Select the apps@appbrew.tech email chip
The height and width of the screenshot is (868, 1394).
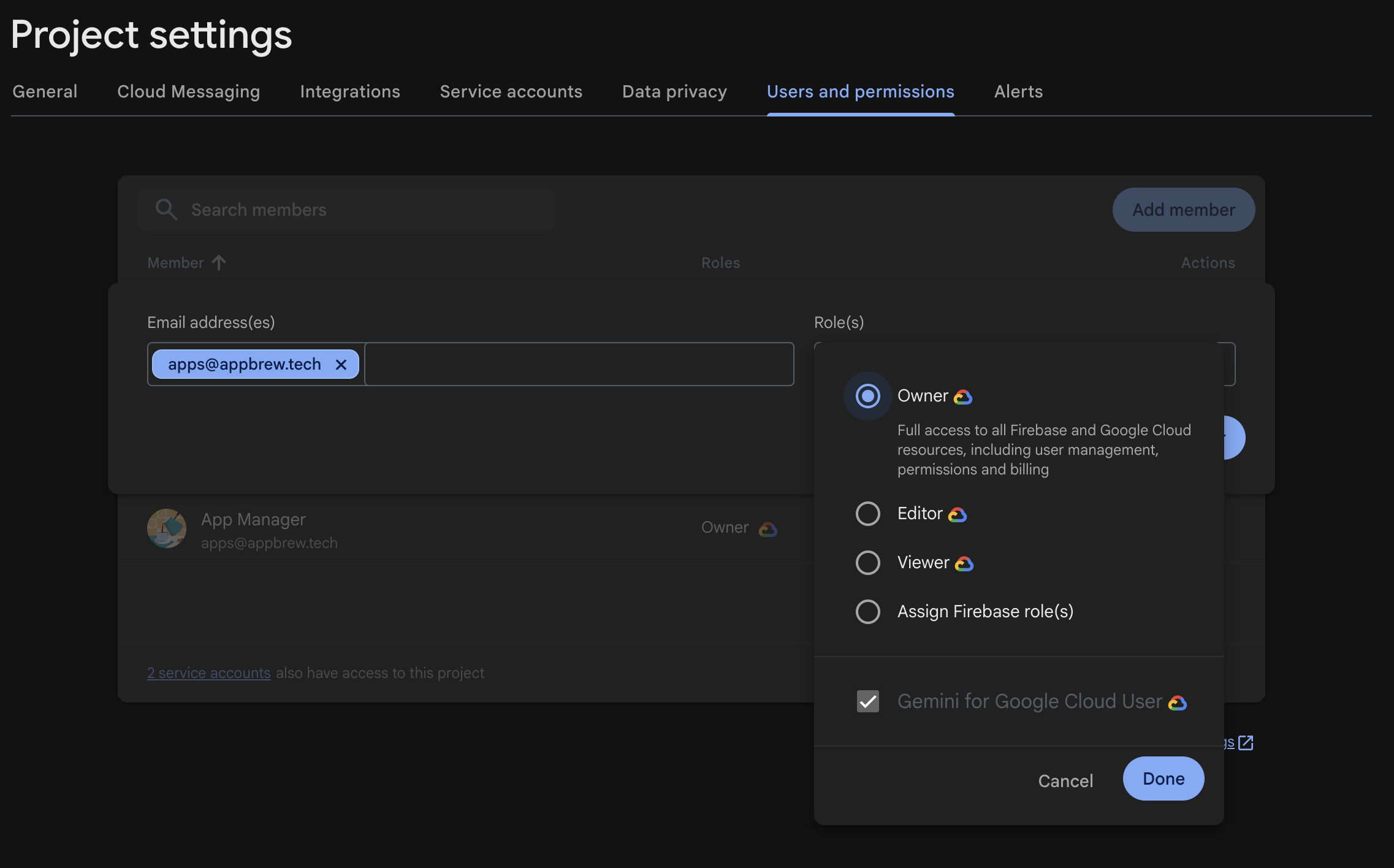point(255,364)
